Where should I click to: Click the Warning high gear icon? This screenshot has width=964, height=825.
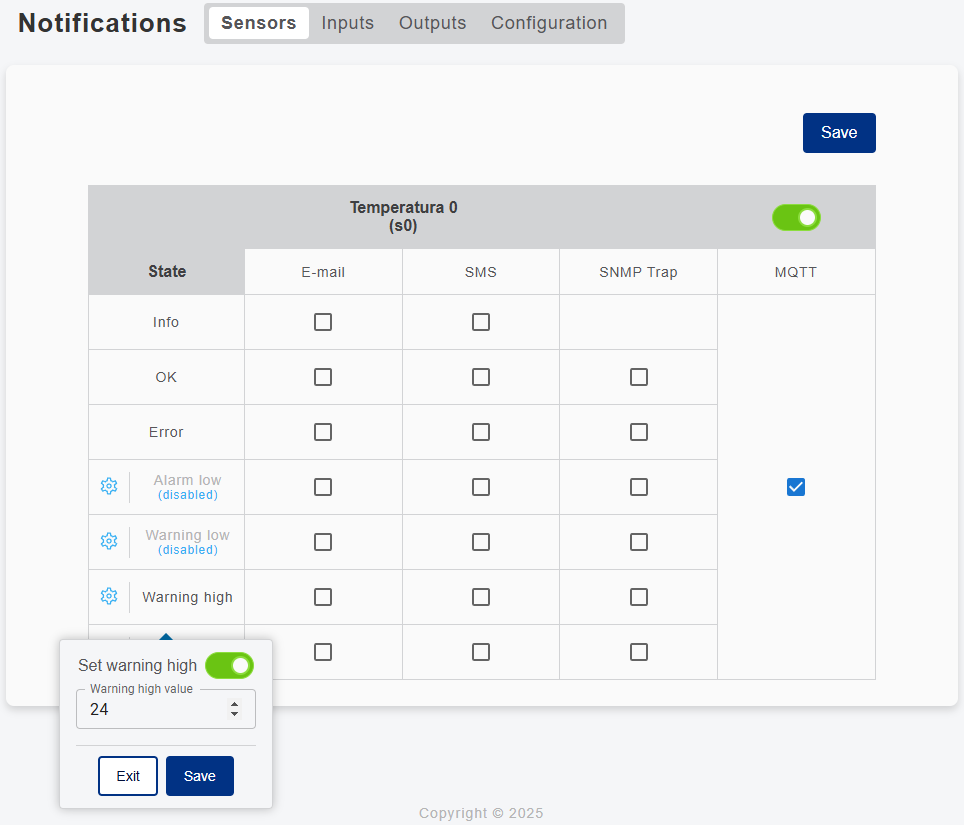point(109,596)
